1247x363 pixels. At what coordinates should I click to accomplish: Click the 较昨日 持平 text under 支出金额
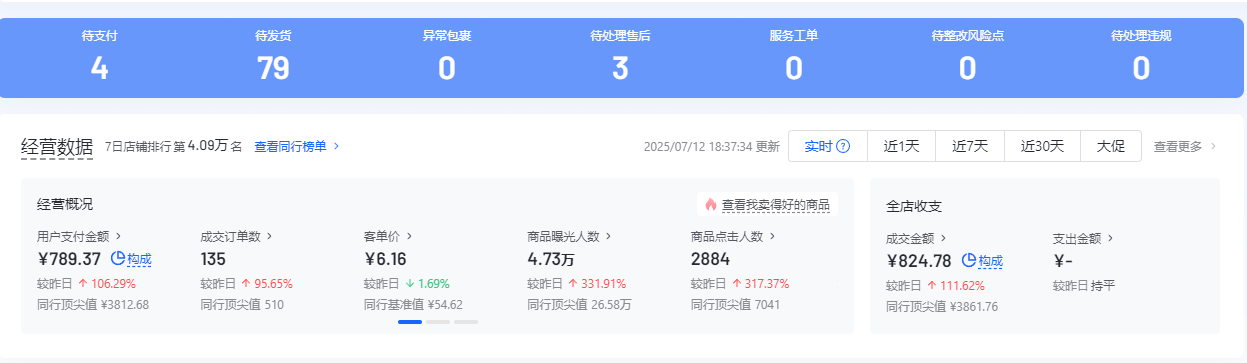click(x=1084, y=285)
